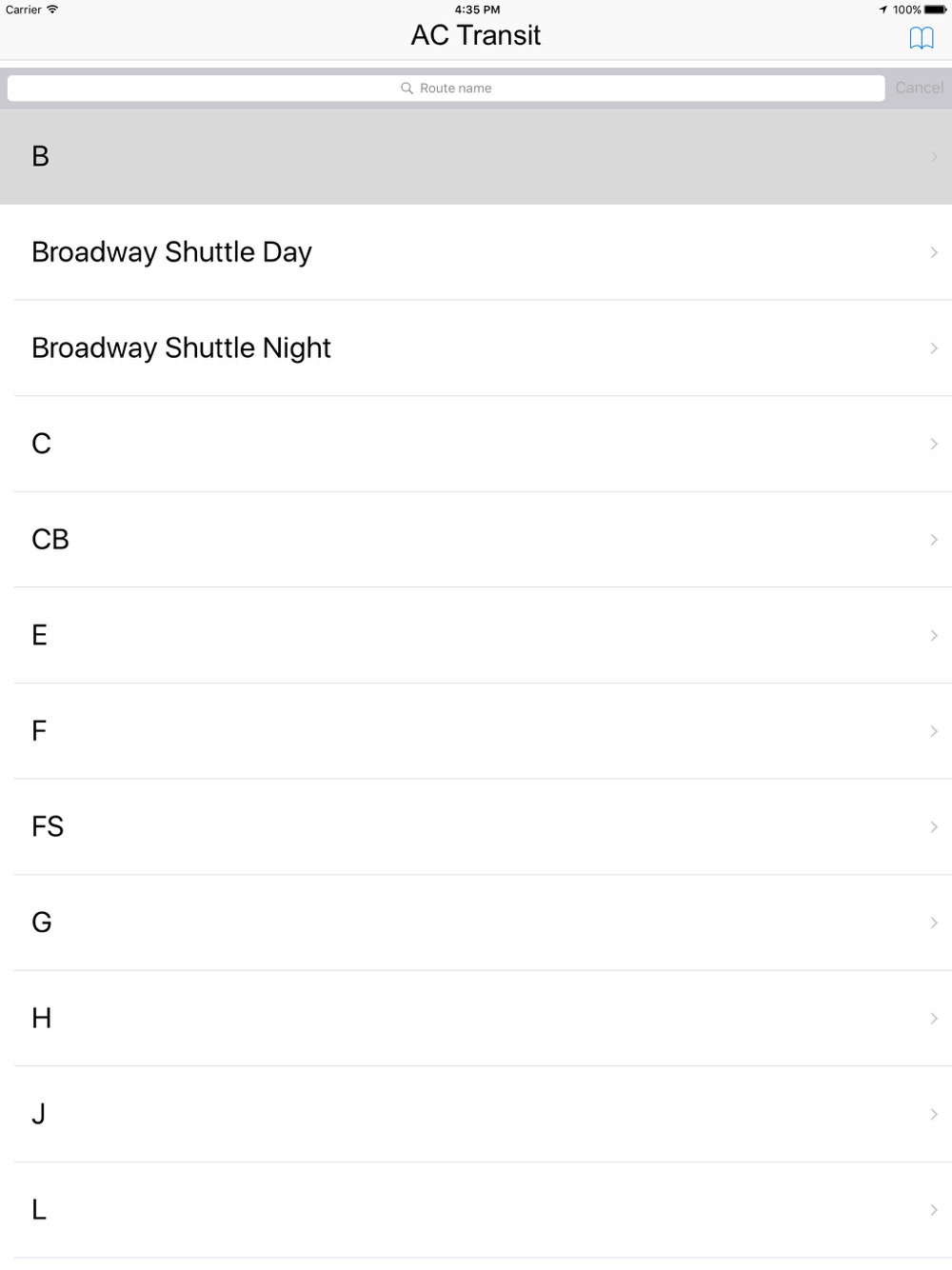The image size is (952, 1270).
Task: Open Broadway Shuttle Night route
Action: [x=476, y=347]
